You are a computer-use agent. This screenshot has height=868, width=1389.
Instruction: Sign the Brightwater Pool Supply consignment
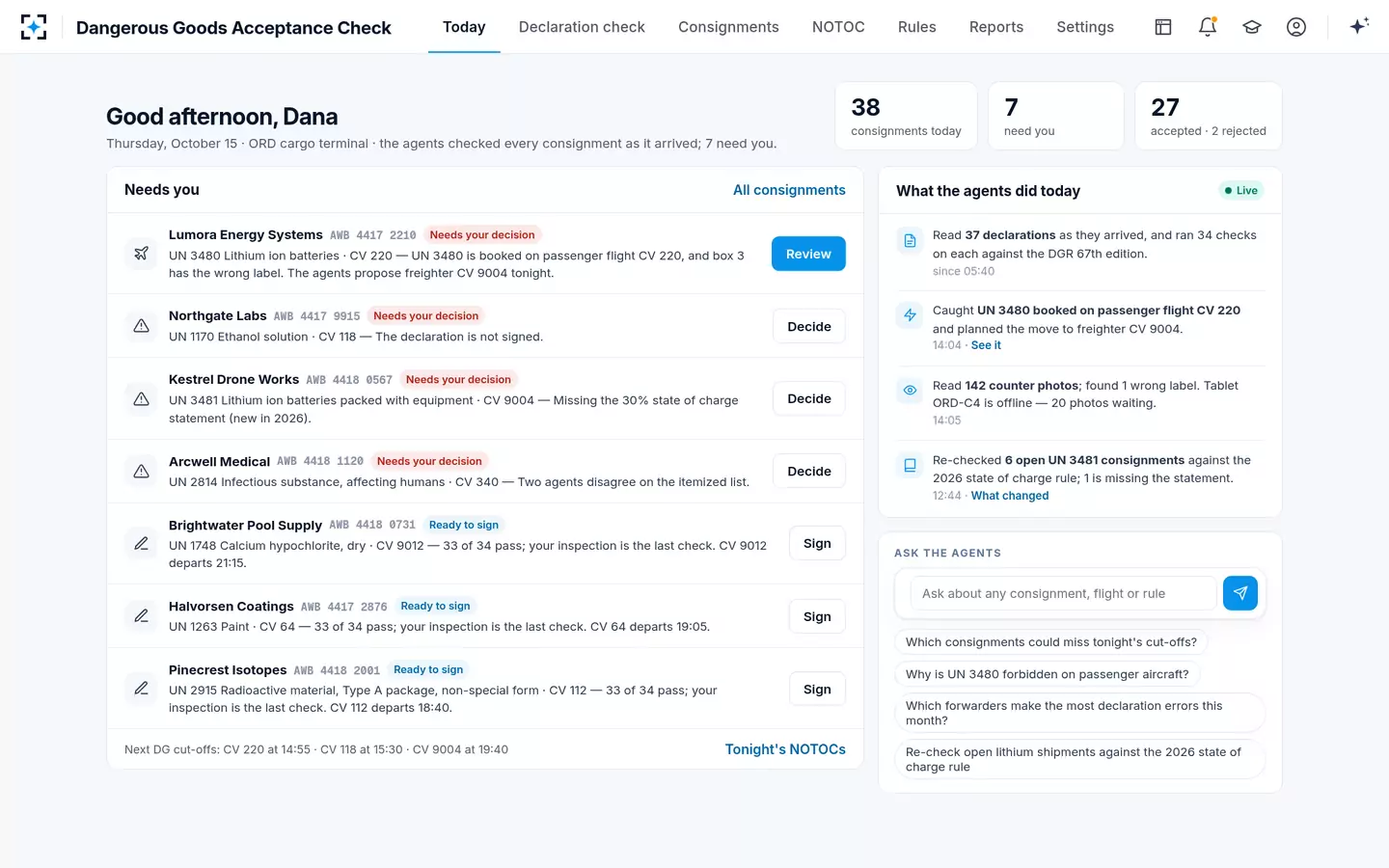817,544
